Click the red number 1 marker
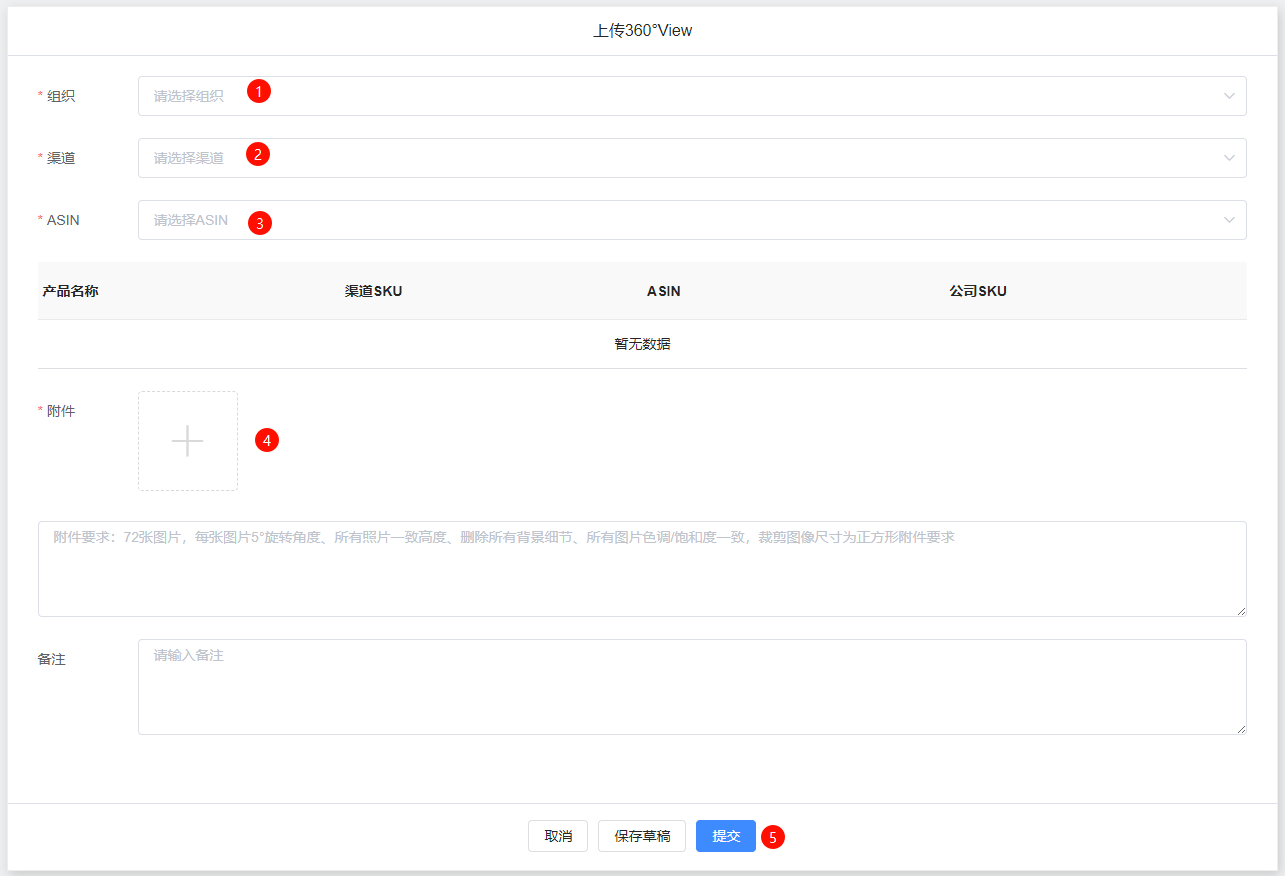Image resolution: width=1285 pixels, height=876 pixels. 259,91
